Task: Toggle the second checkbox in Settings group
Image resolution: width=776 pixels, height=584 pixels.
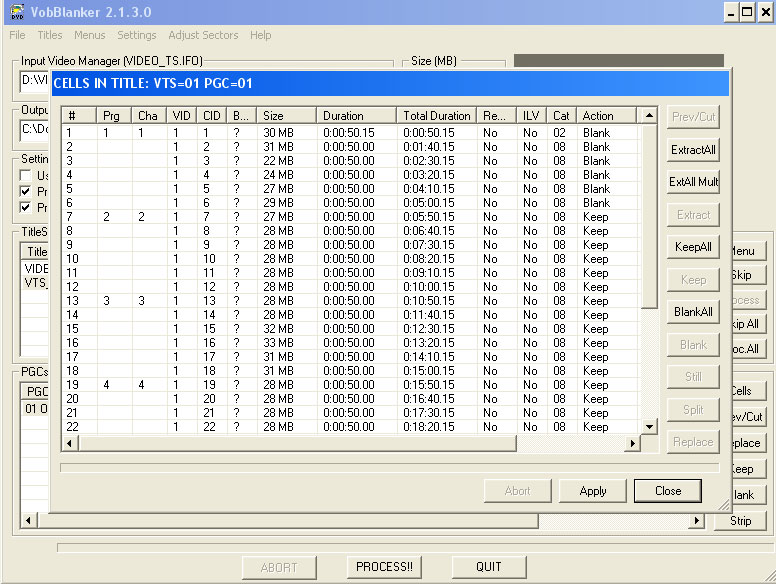Action: pyautogui.click(x=27, y=192)
